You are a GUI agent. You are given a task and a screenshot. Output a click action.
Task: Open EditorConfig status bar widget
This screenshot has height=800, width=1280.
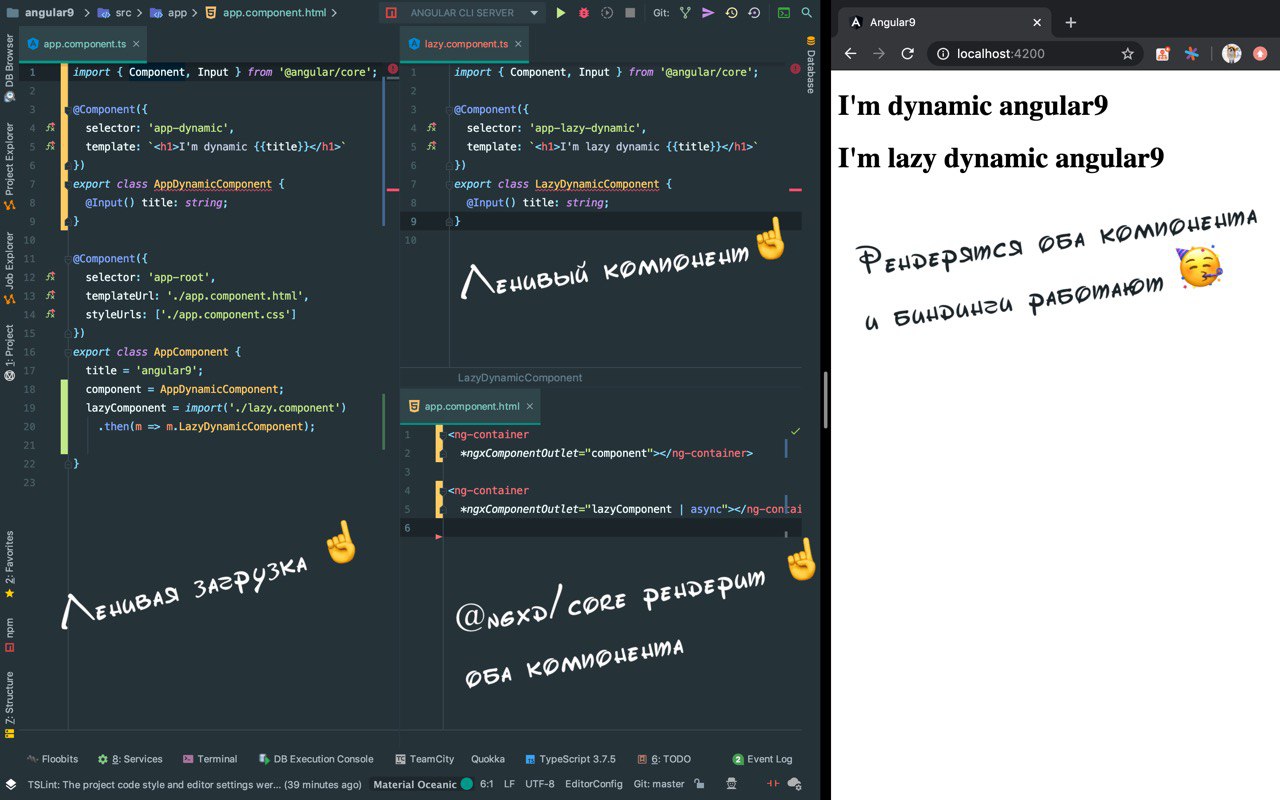(x=594, y=784)
